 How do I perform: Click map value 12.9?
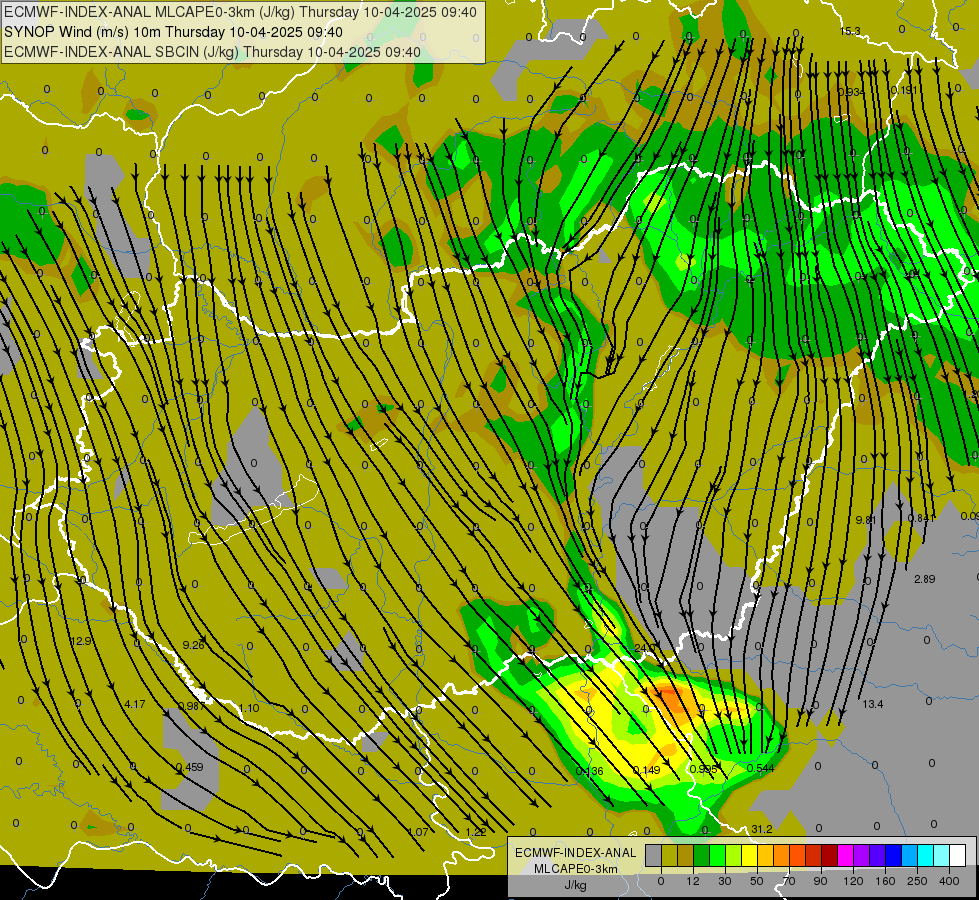click(81, 641)
